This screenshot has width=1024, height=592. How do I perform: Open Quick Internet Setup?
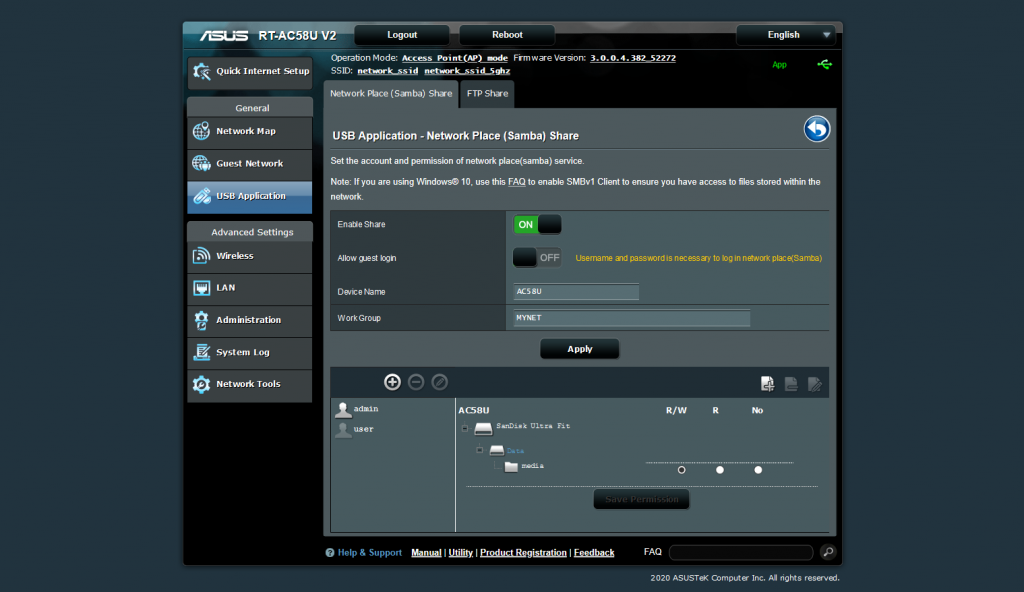[250, 71]
